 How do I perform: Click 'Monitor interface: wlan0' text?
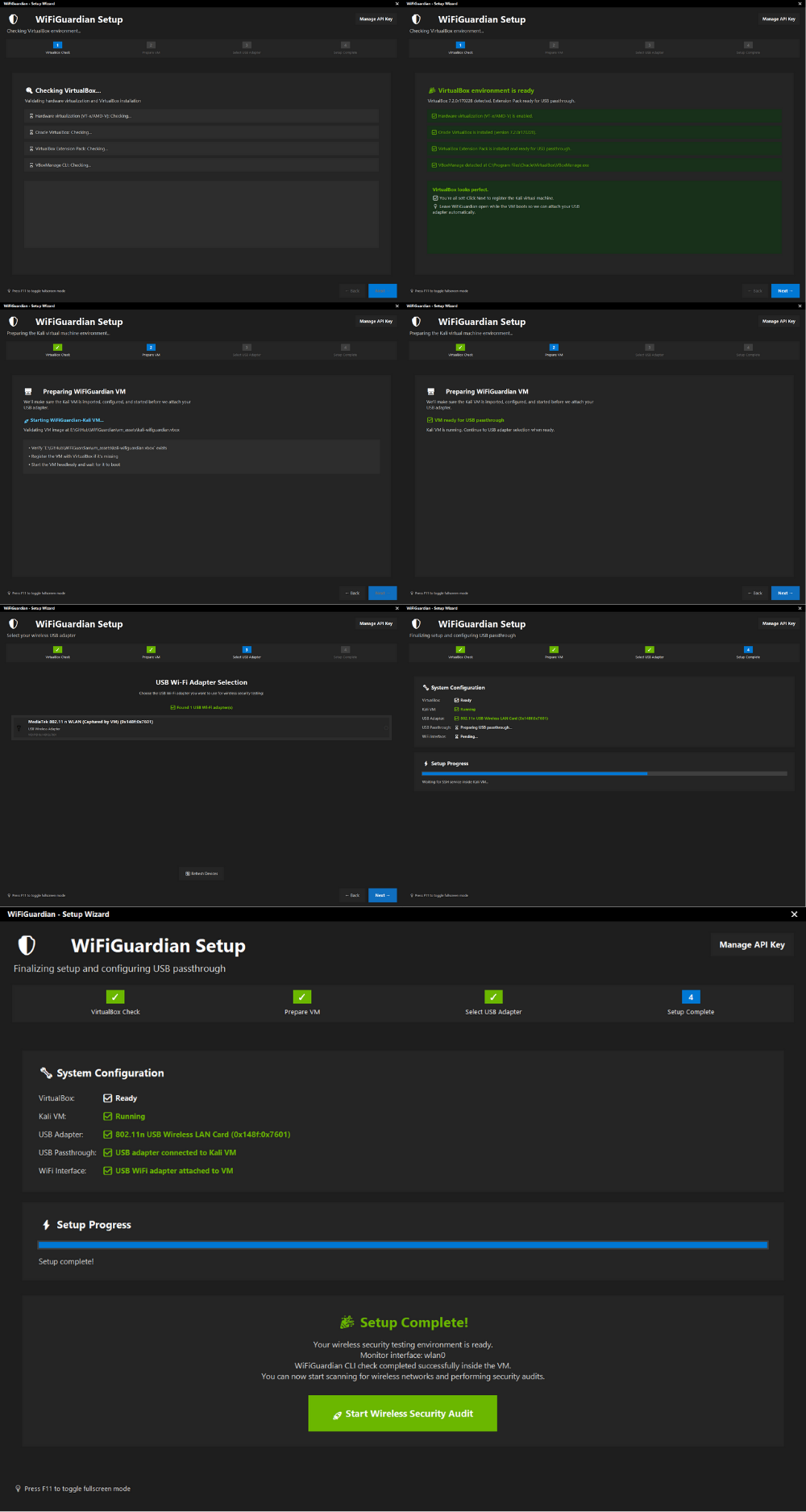[402, 1355]
